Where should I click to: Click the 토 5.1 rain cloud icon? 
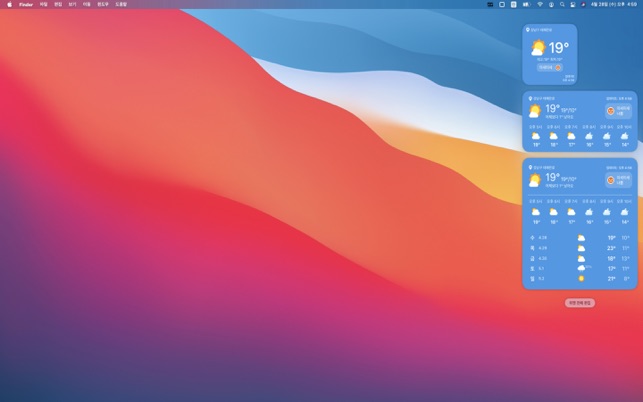[581, 268]
